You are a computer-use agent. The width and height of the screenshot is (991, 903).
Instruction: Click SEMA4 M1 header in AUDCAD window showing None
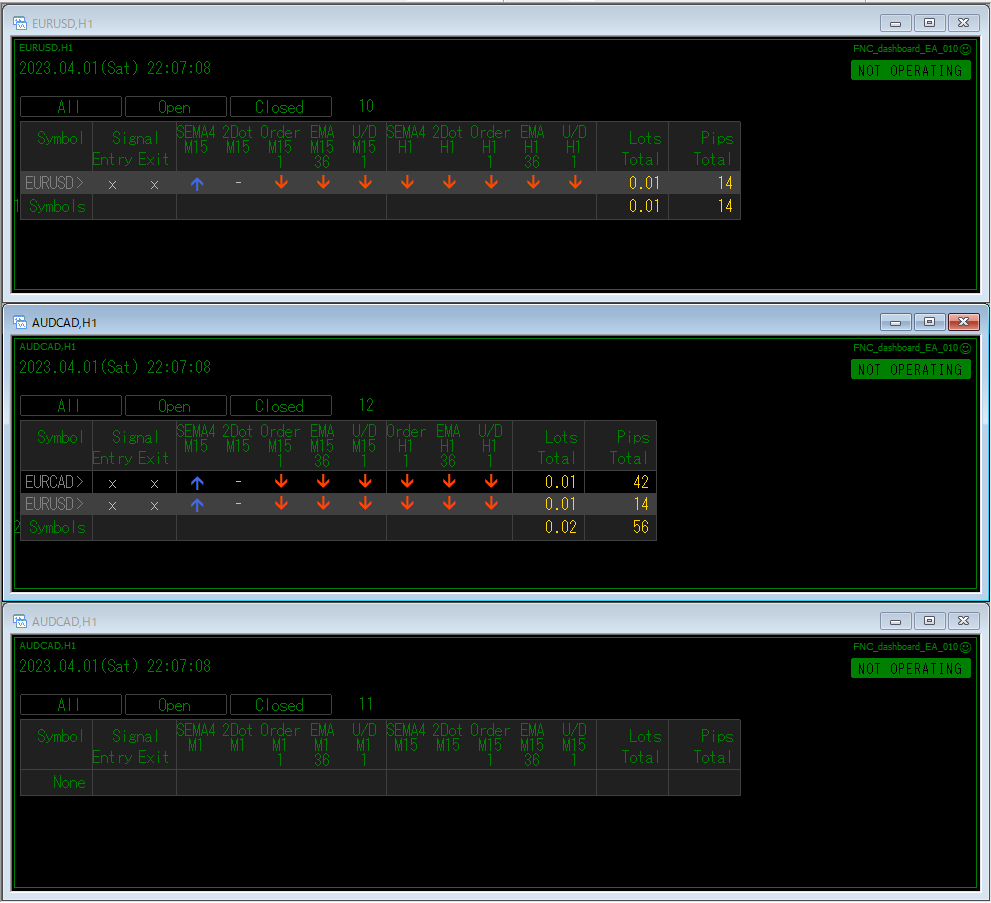pos(196,737)
